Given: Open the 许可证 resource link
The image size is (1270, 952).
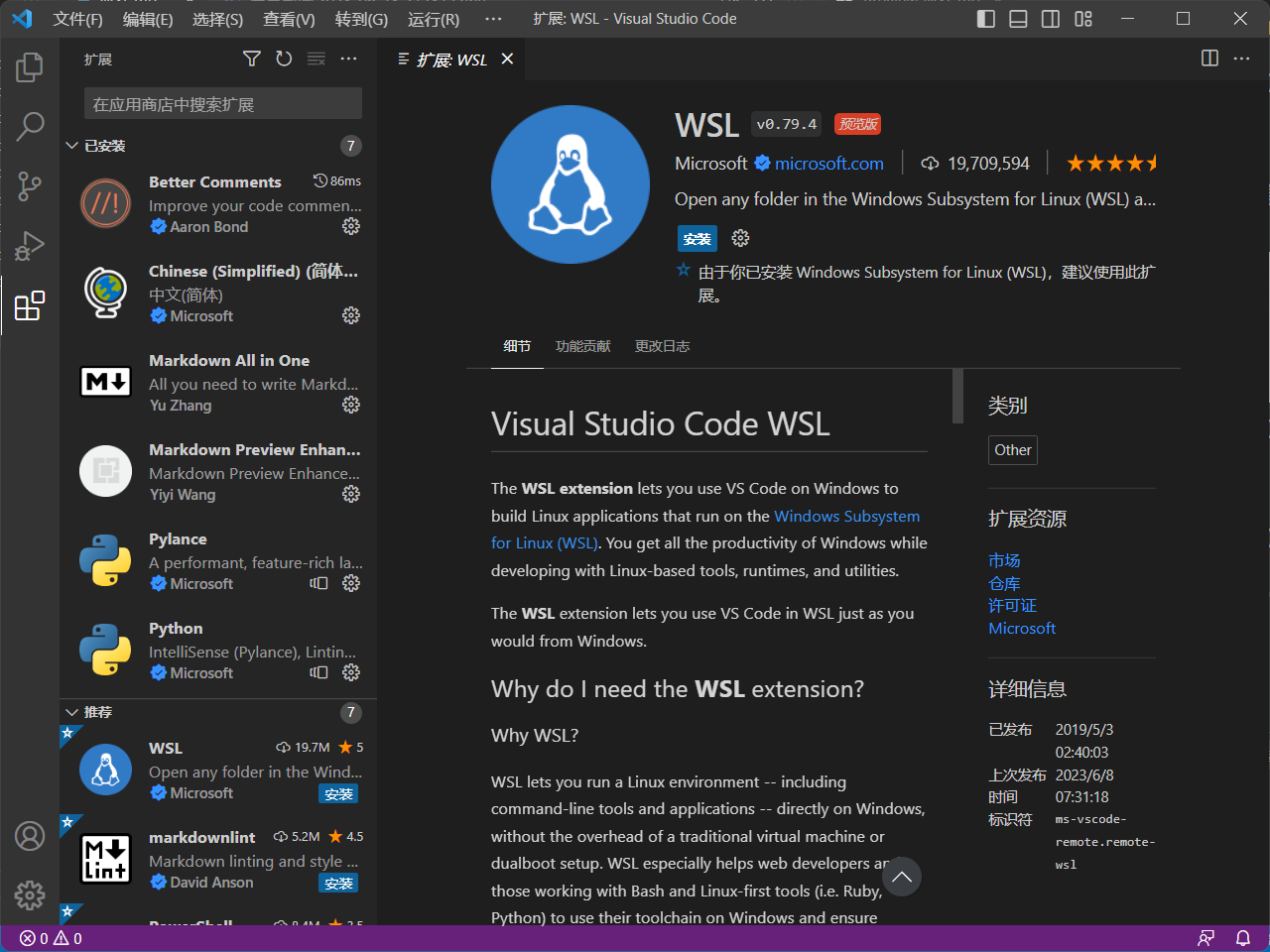Looking at the screenshot, I should [x=1012, y=605].
